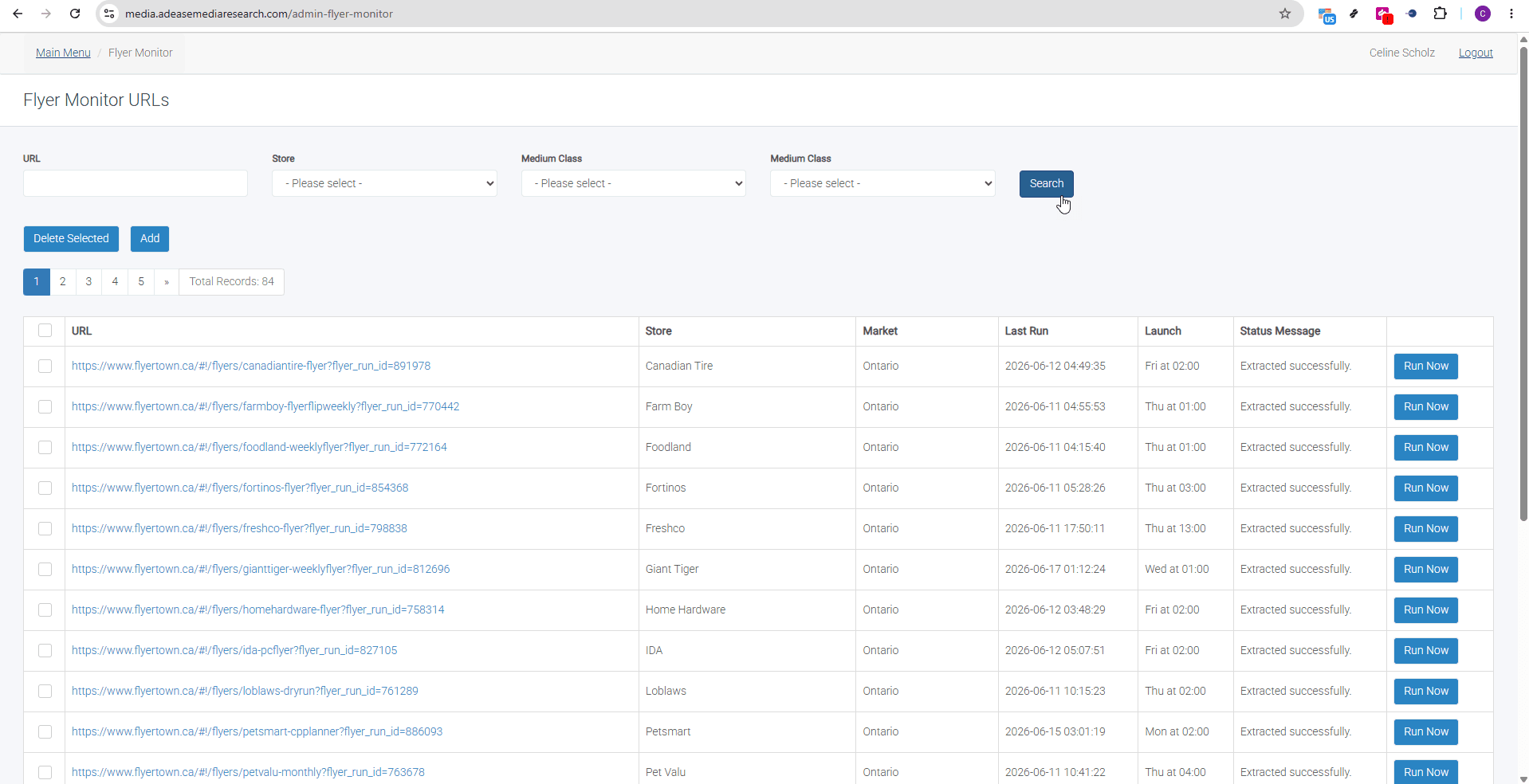Open the ida-pcflyer URL link

pos(234,650)
